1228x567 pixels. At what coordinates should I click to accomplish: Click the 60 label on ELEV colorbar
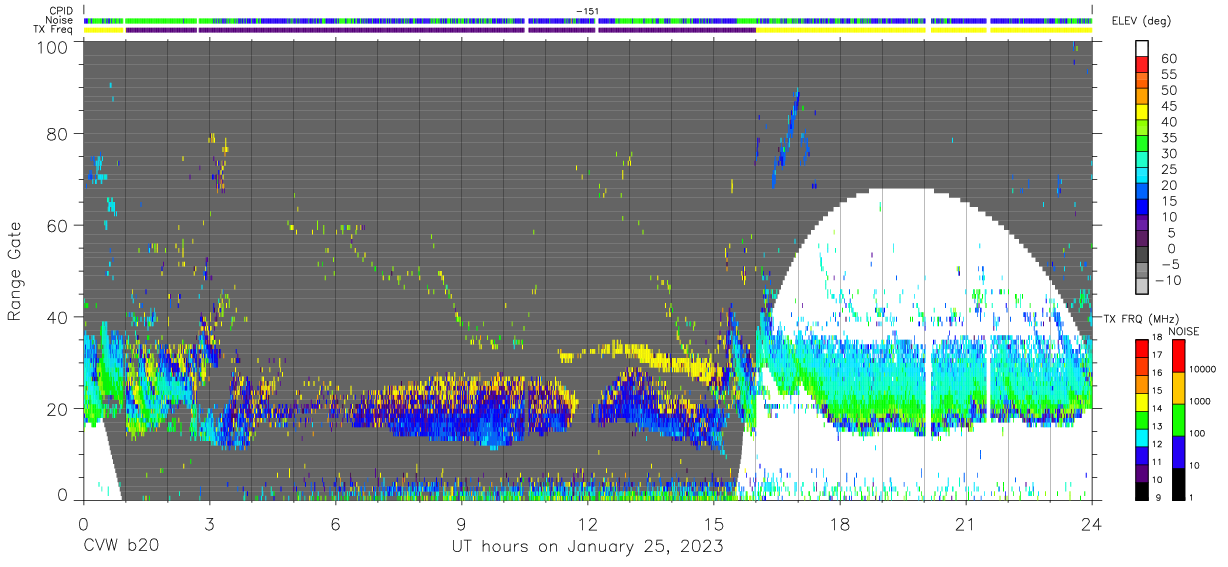[x=1167, y=58]
